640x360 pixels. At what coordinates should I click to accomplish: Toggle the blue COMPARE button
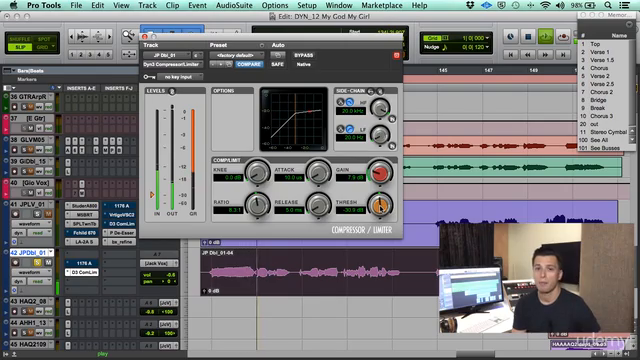coord(249,64)
